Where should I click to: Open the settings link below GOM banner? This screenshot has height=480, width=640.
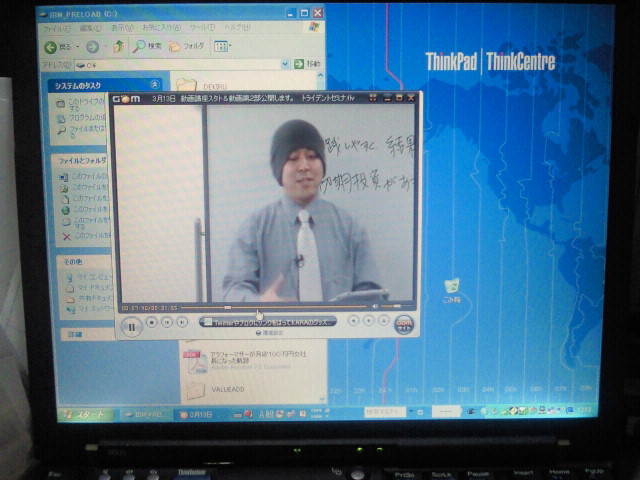coord(269,333)
